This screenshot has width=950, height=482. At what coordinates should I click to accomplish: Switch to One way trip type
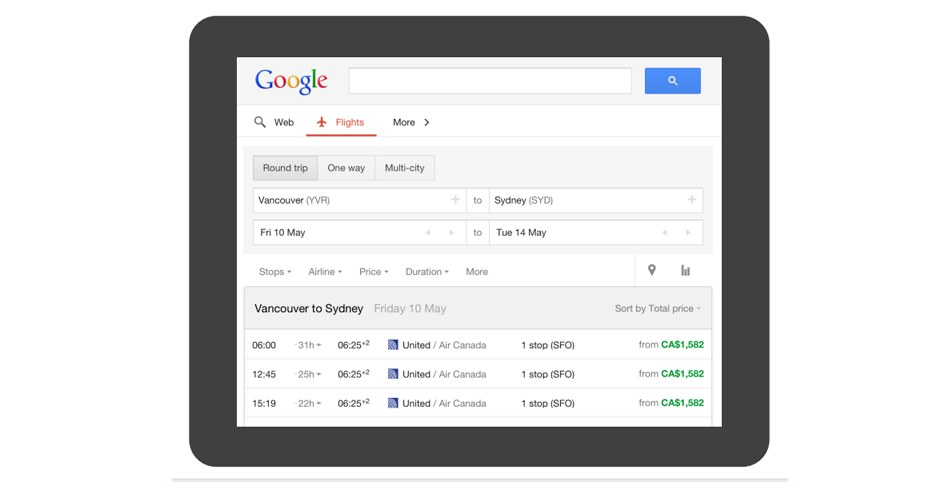(x=346, y=168)
